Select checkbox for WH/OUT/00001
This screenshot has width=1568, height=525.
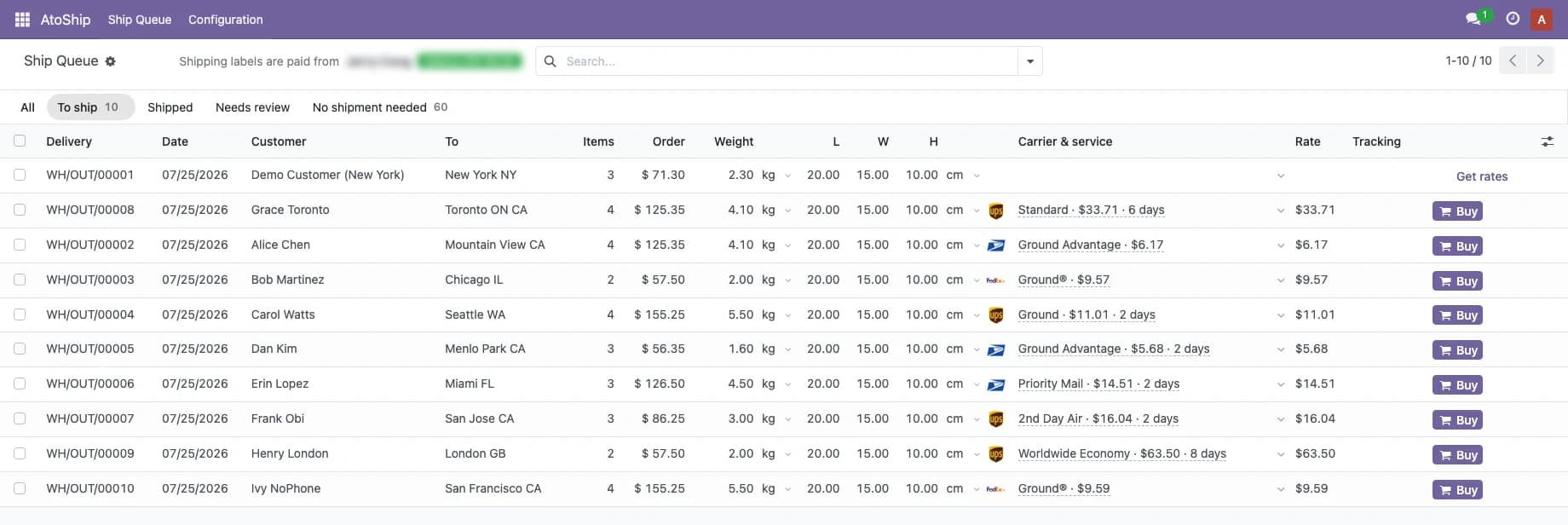tap(20, 175)
